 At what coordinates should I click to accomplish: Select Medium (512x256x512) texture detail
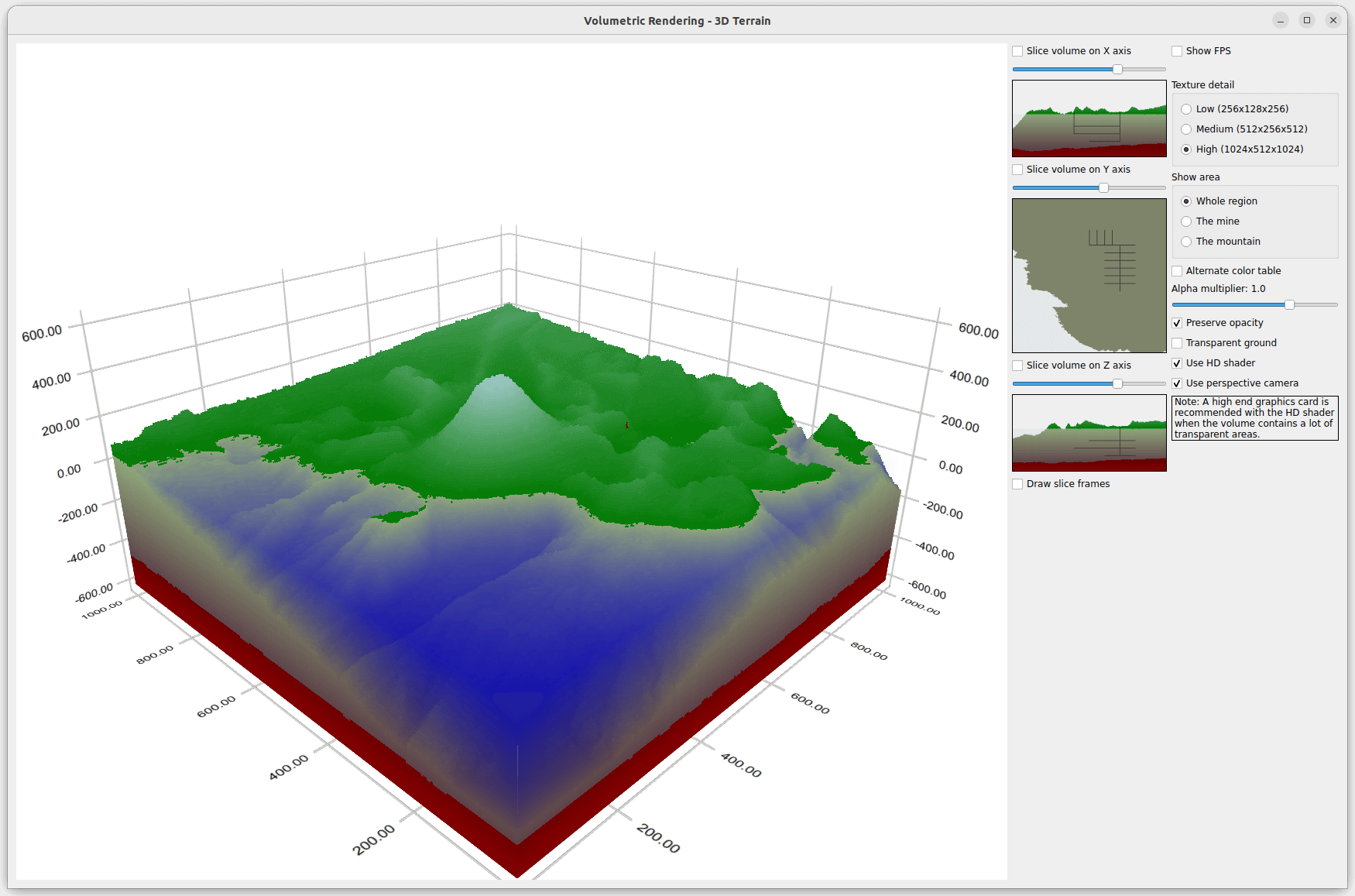pyautogui.click(x=1186, y=129)
